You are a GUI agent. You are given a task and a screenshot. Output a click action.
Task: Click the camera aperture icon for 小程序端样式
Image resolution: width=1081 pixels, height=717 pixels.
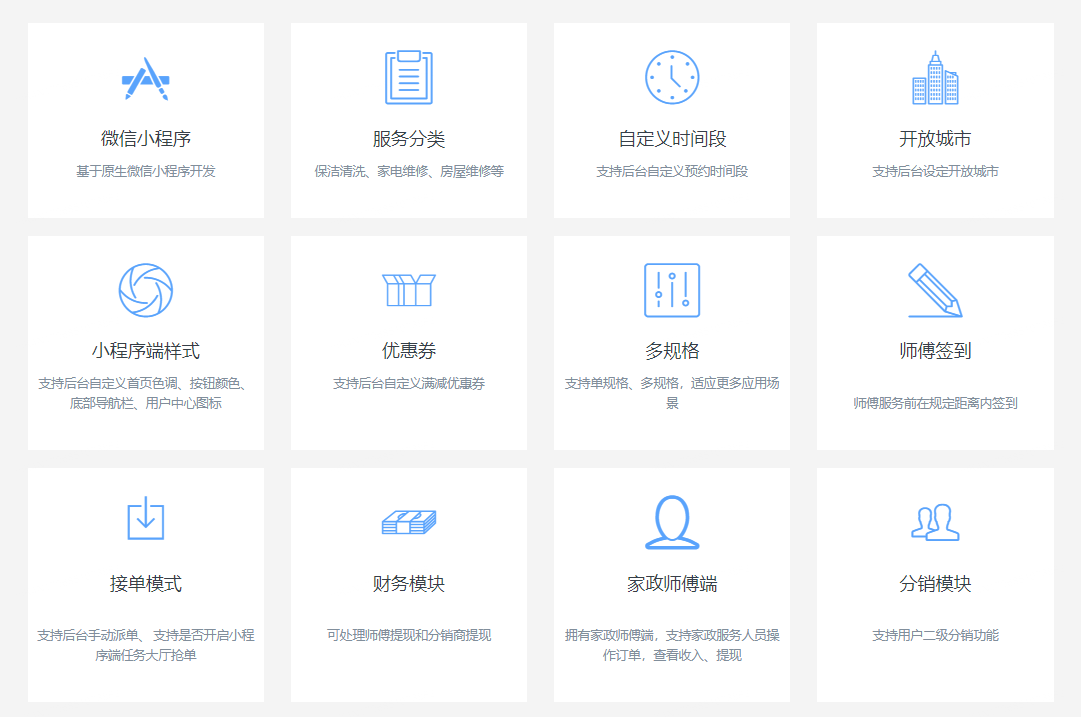point(146,290)
